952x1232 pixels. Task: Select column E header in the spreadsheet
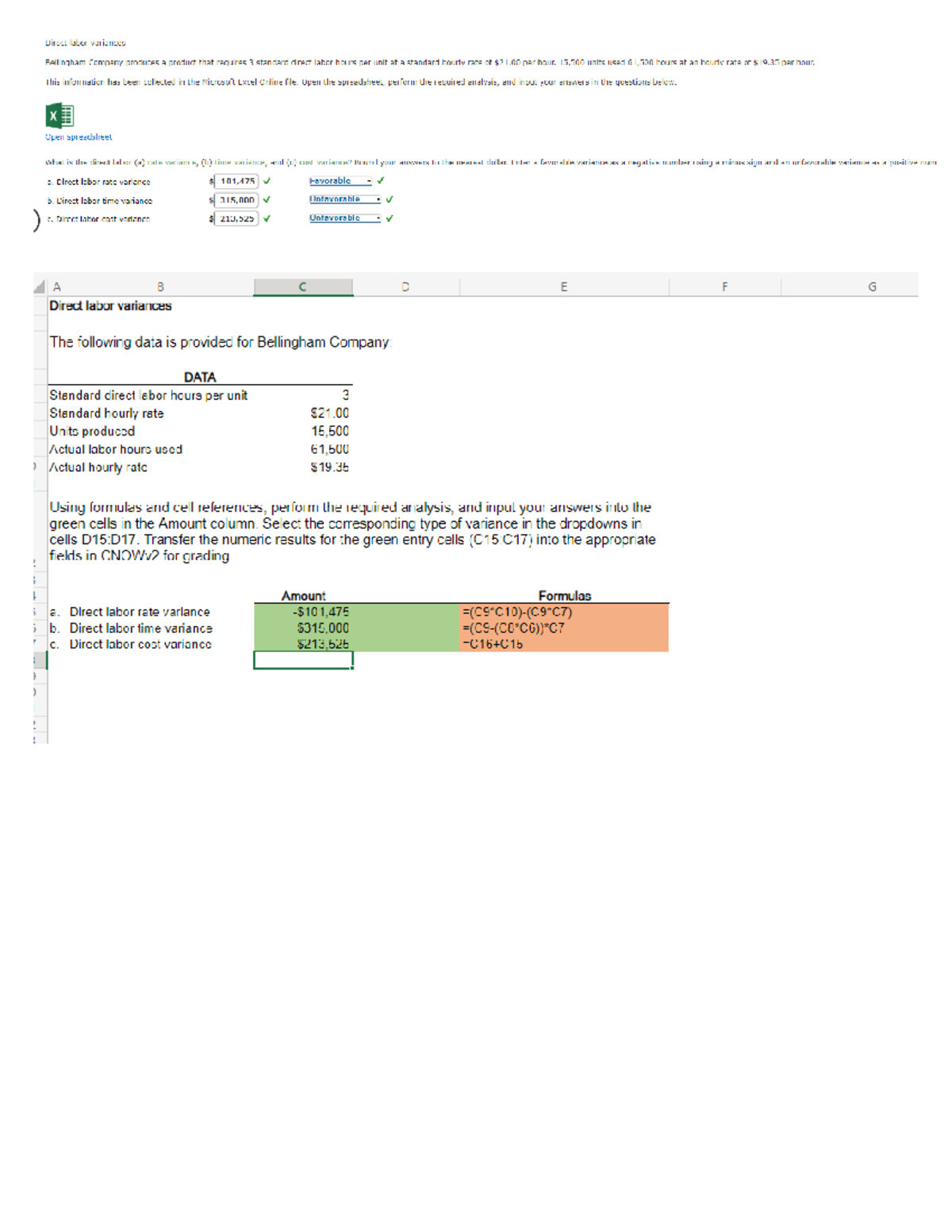(564, 286)
